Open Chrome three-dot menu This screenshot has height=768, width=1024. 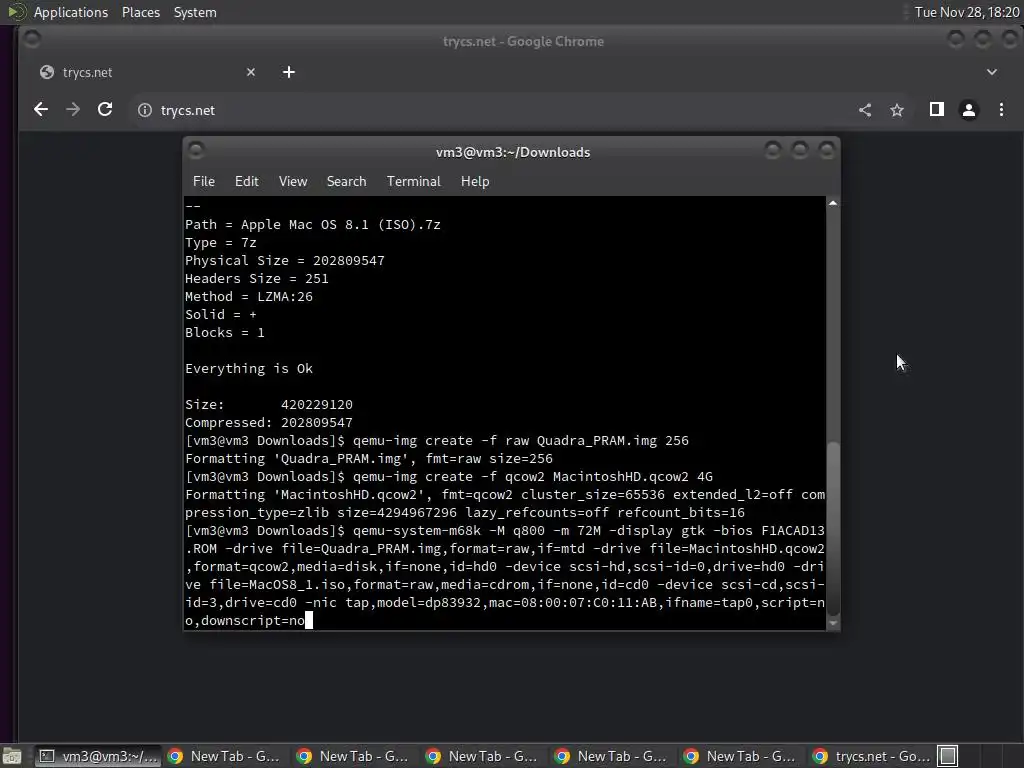[x=1001, y=110]
